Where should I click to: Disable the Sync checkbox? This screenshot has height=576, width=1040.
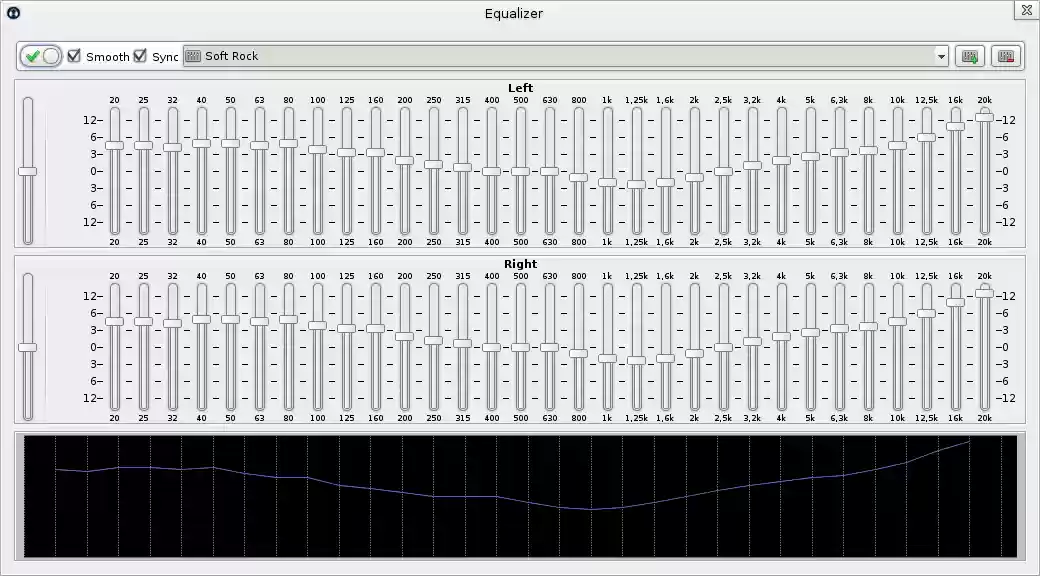[x=140, y=57]
